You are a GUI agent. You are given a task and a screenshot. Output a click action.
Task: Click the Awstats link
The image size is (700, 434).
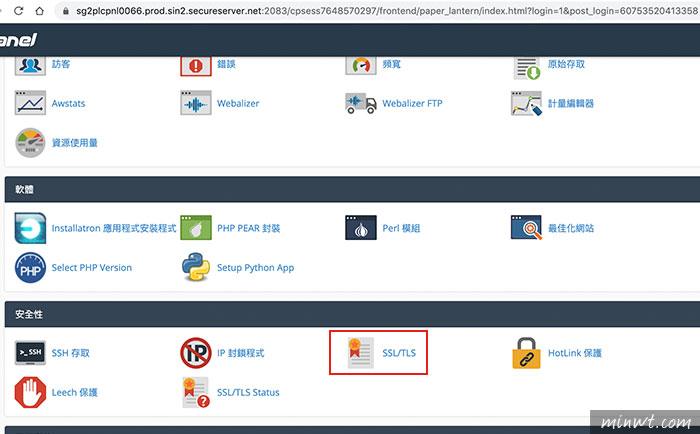[68, 104]
